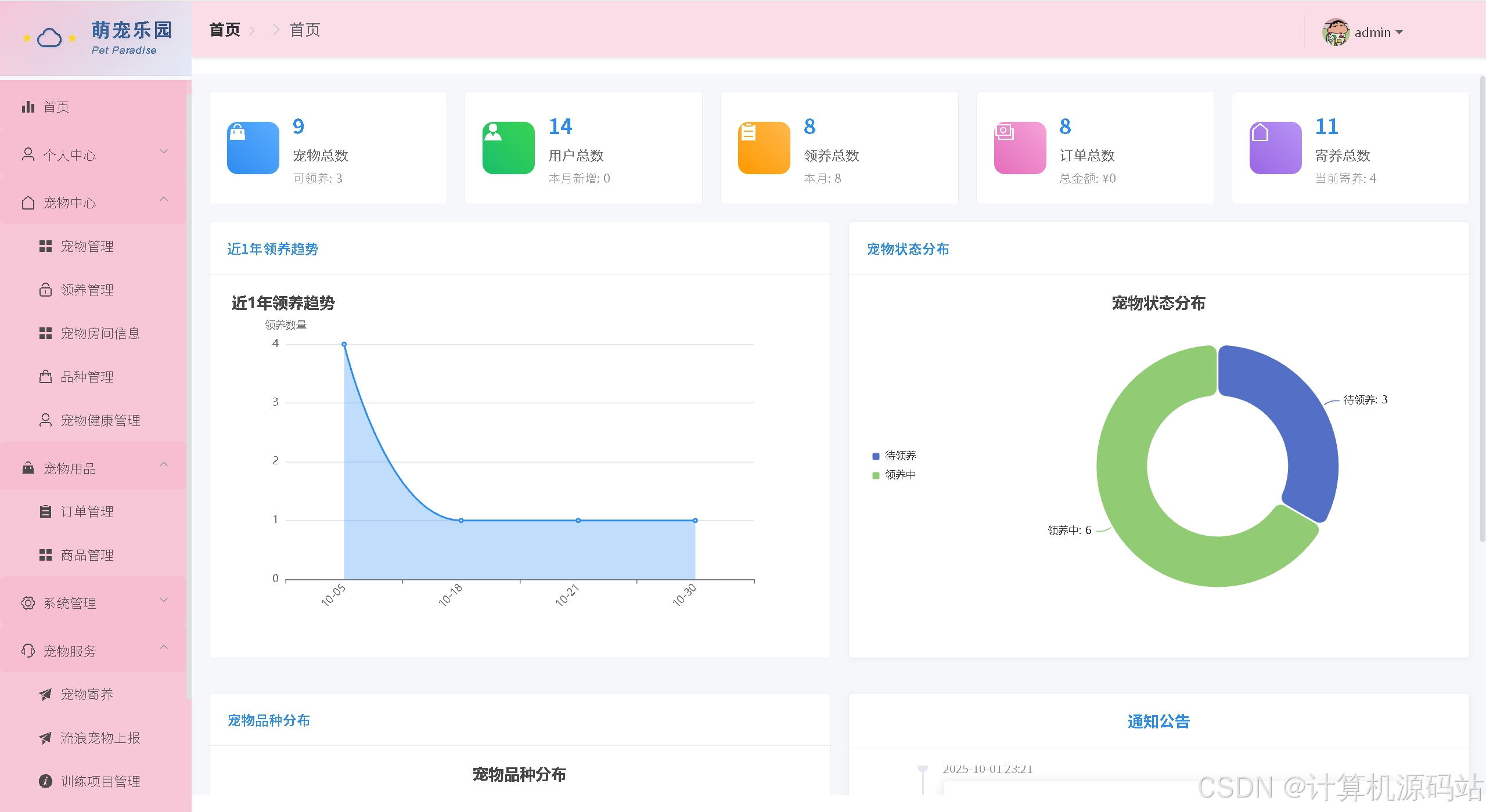This screenshot has width=1486, height=812.
Task: Open 宠物健康管理 menu item
Action: click(x=93, y=420)
